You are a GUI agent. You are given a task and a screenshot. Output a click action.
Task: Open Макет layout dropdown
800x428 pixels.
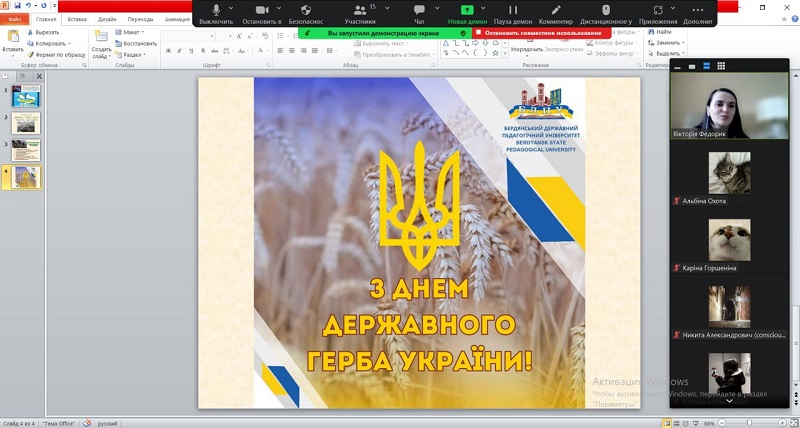click(130, 32)
